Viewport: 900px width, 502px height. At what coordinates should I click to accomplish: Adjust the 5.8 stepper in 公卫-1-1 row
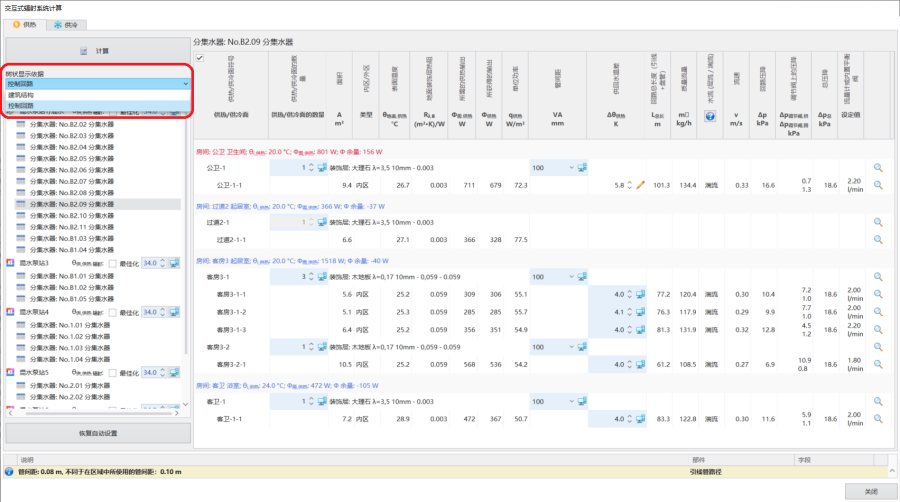pos(630,185)
